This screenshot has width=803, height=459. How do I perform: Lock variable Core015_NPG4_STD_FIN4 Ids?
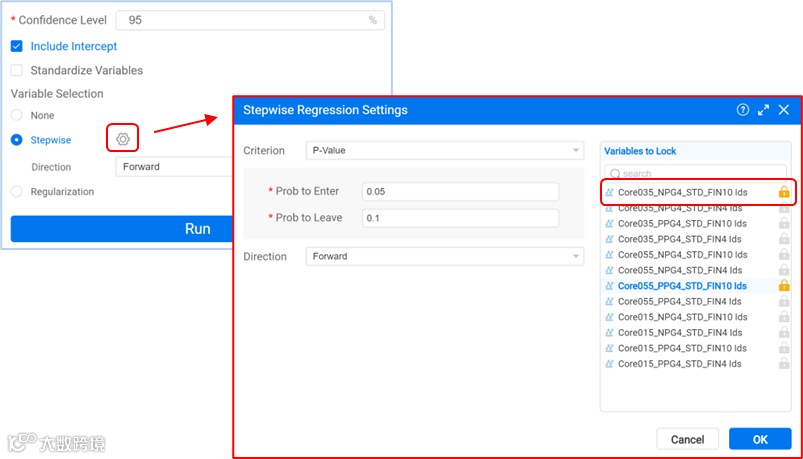tap(784, 332)
